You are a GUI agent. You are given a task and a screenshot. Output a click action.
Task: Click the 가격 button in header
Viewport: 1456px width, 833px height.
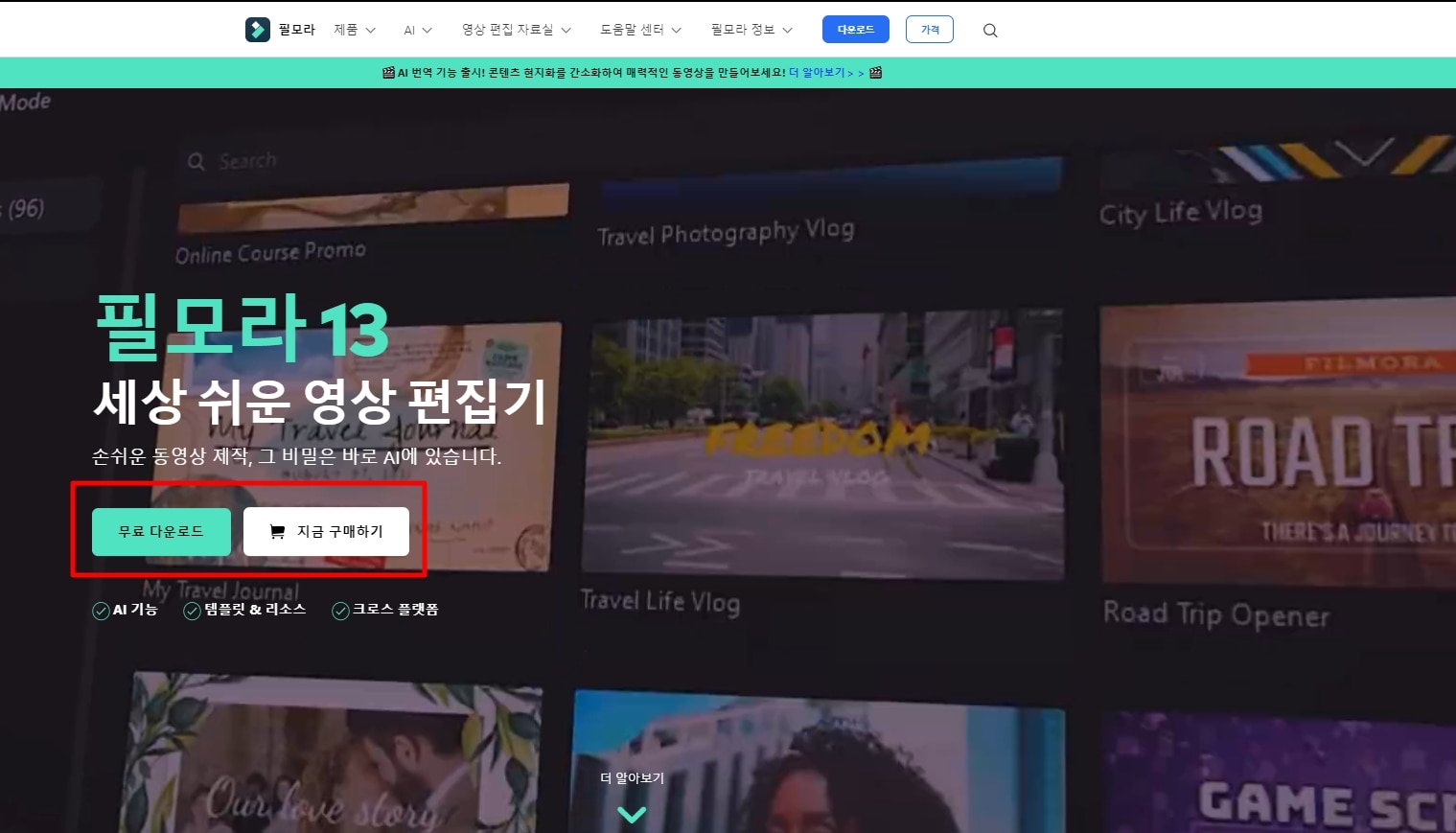(x=930, y=30)
